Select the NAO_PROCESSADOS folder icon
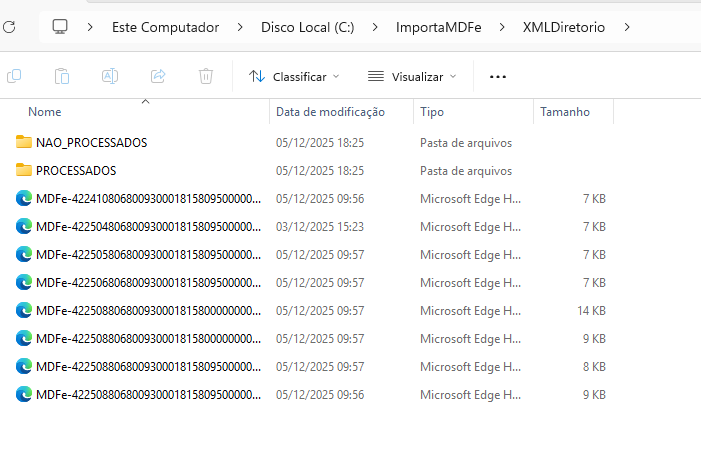Viewport: 701px width, 460px height. point(24,143)
